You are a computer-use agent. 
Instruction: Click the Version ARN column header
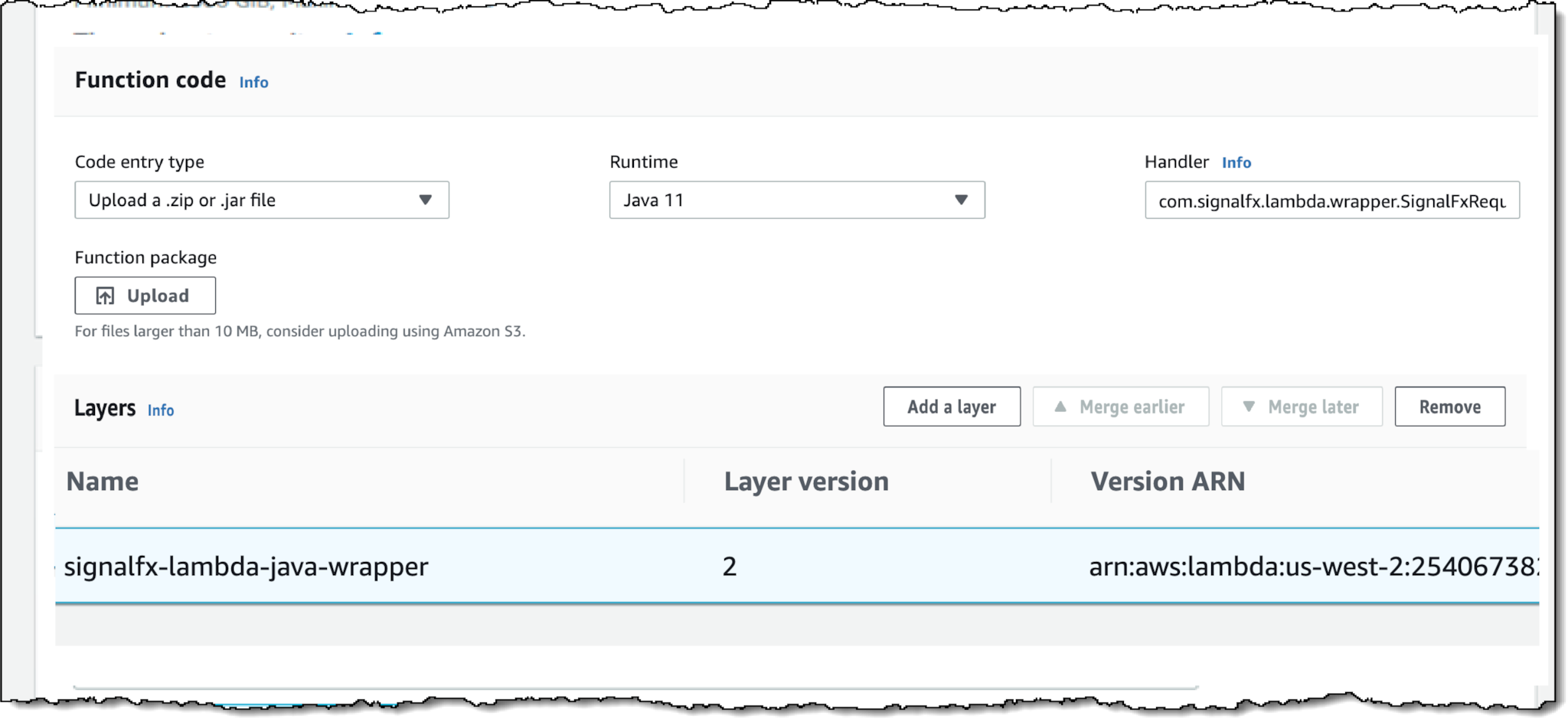(1168, 482)
